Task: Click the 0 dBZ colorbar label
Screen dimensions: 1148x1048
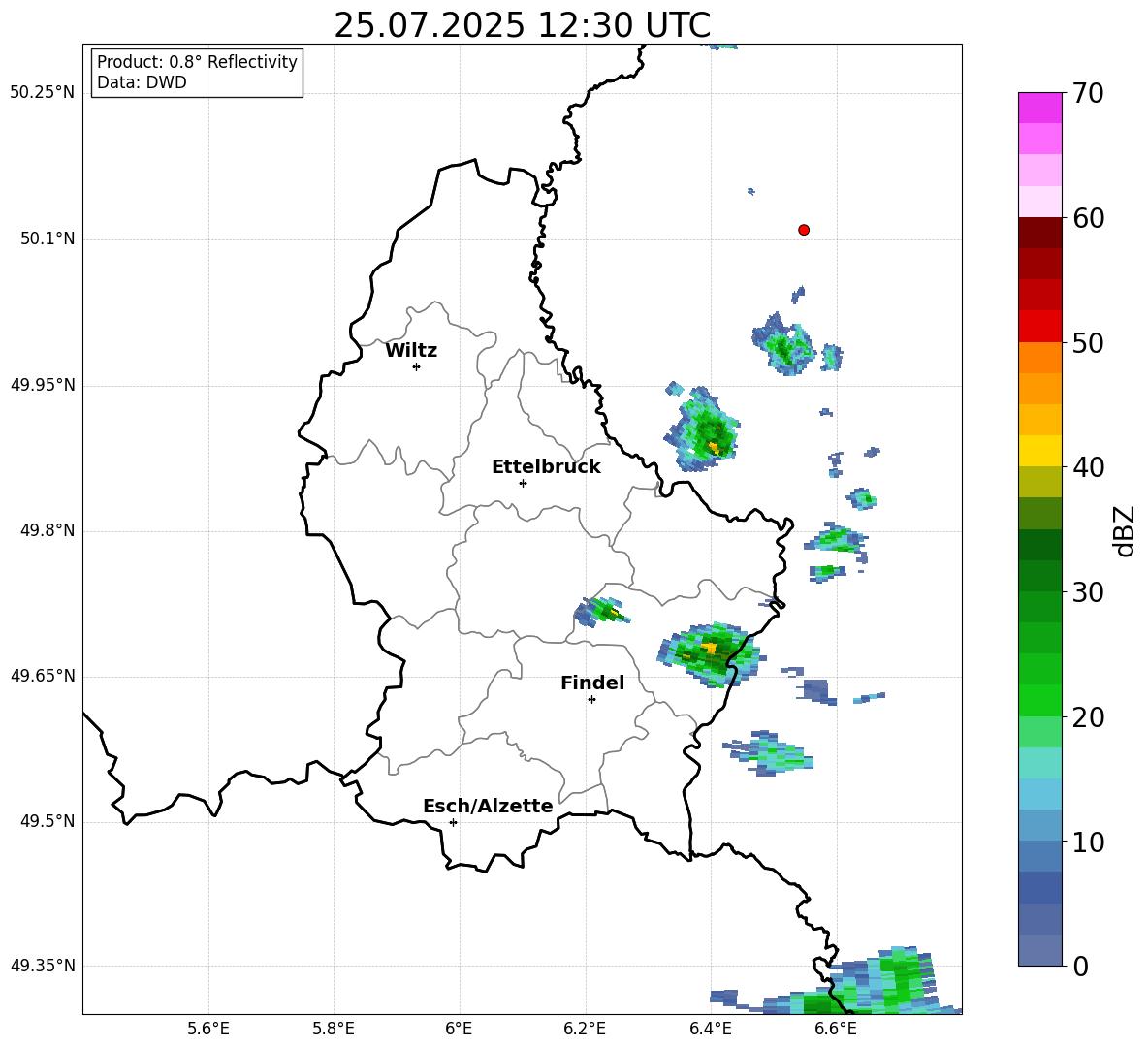Action: tap(1080, 966)
